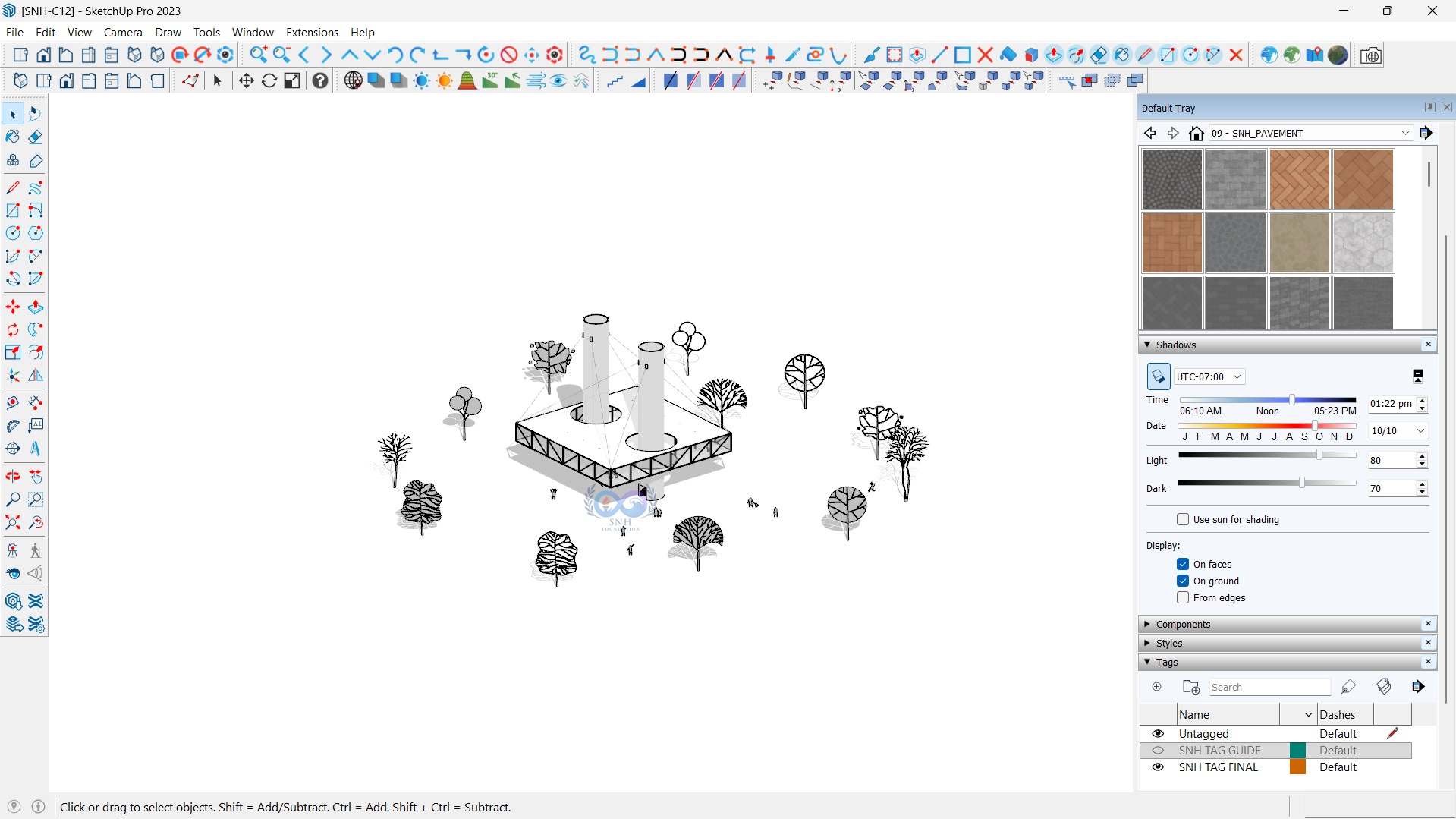Screen dimensions: 1456x819
Task: Toggle show/hide shadows button
Action: pyautogui.click(x=1159, y=376)
